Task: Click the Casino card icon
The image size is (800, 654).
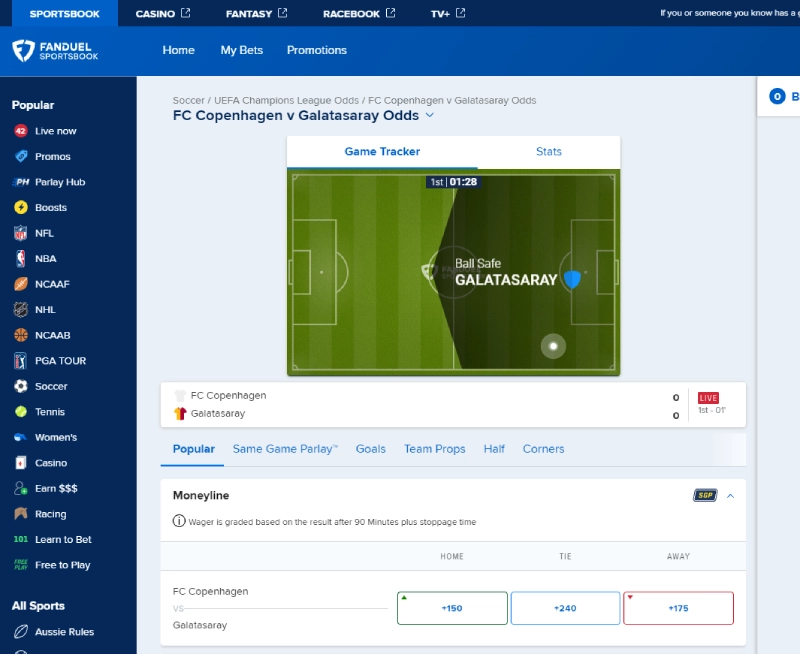Action: 20,463
